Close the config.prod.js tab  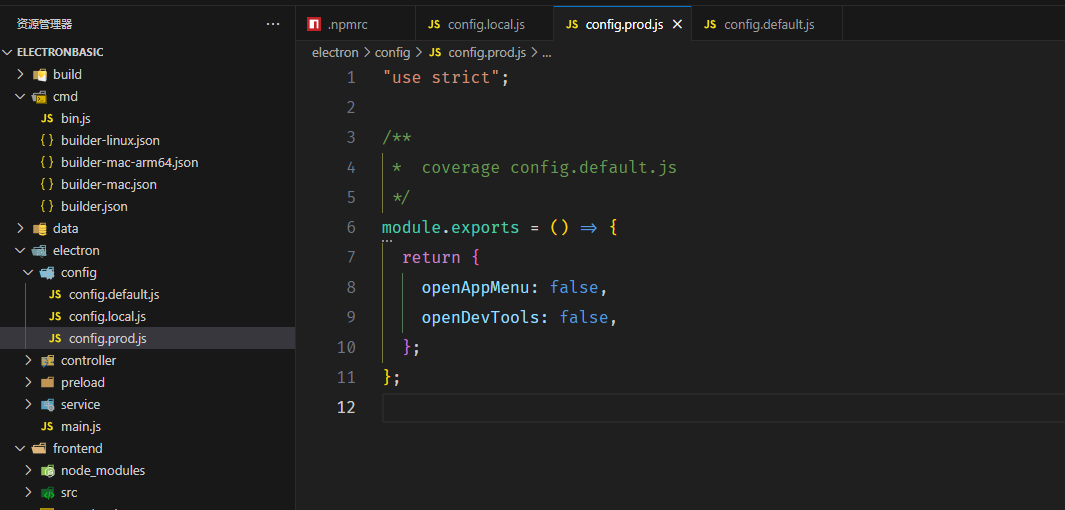click(x=676, y=24)
